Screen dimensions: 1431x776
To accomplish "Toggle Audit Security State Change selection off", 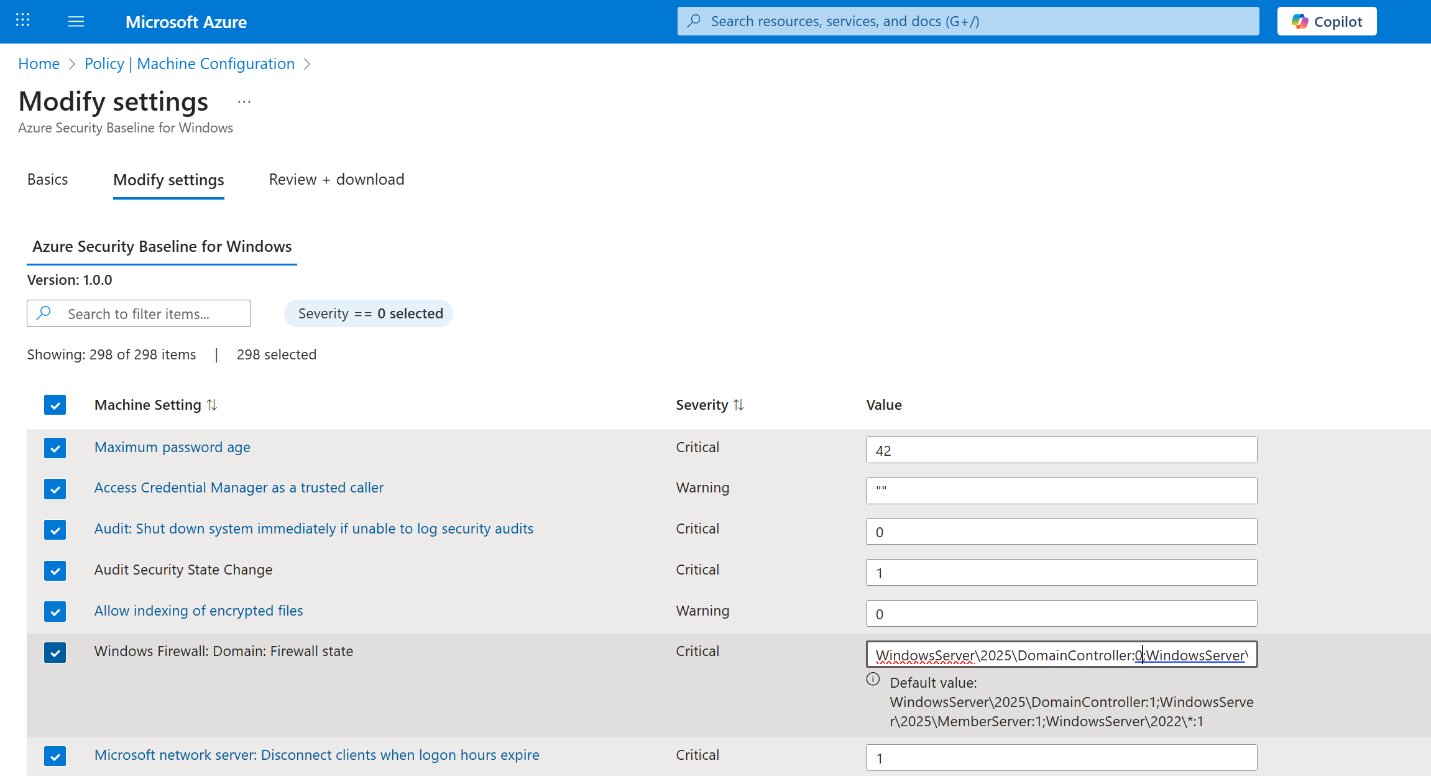I will pyautogui.click(x=55, y=571).
